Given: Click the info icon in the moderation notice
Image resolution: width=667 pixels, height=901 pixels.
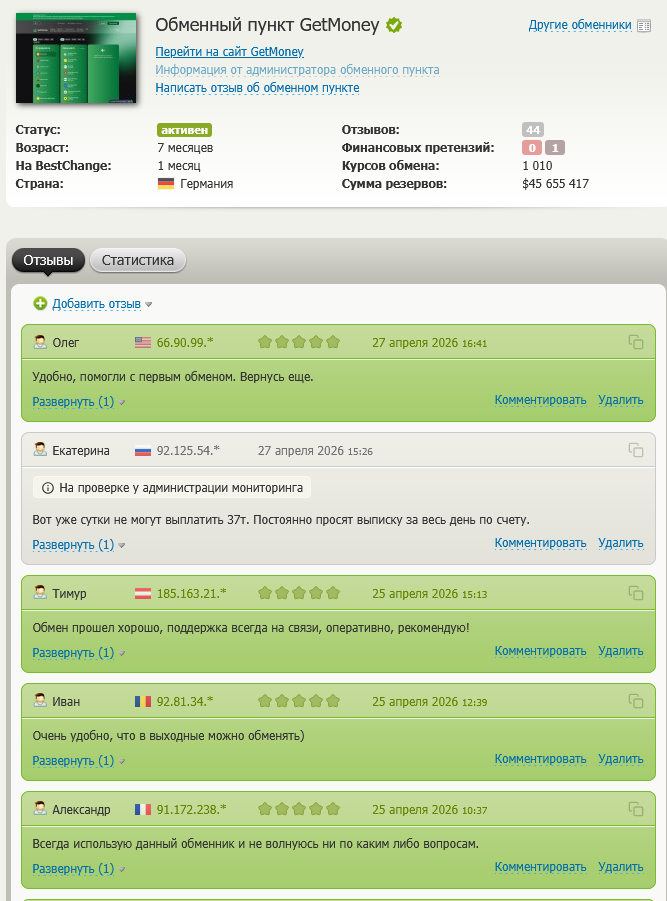Looking at the screenshot, I should 48,488.
